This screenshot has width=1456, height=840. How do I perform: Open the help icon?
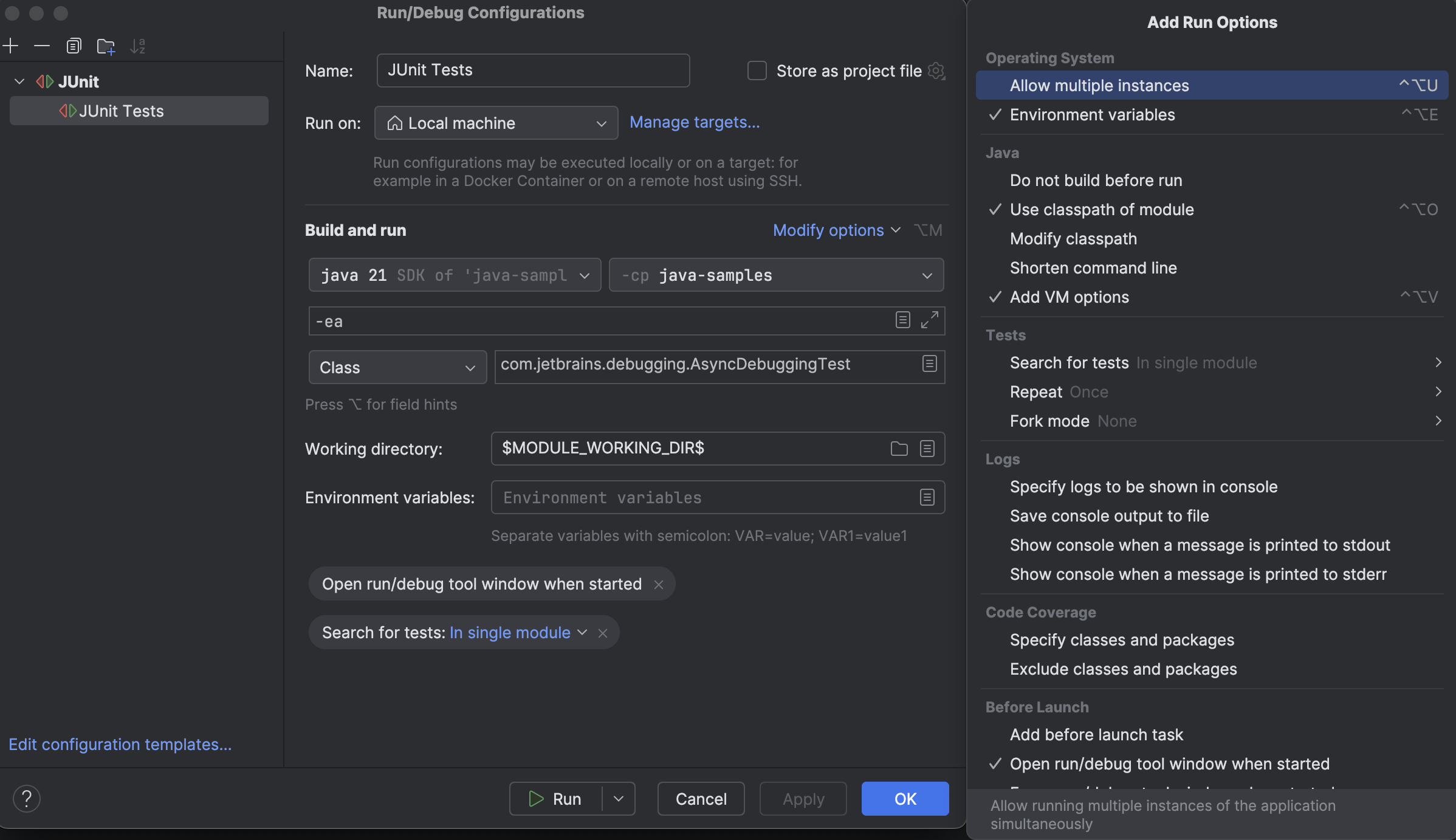pos(27,798)
